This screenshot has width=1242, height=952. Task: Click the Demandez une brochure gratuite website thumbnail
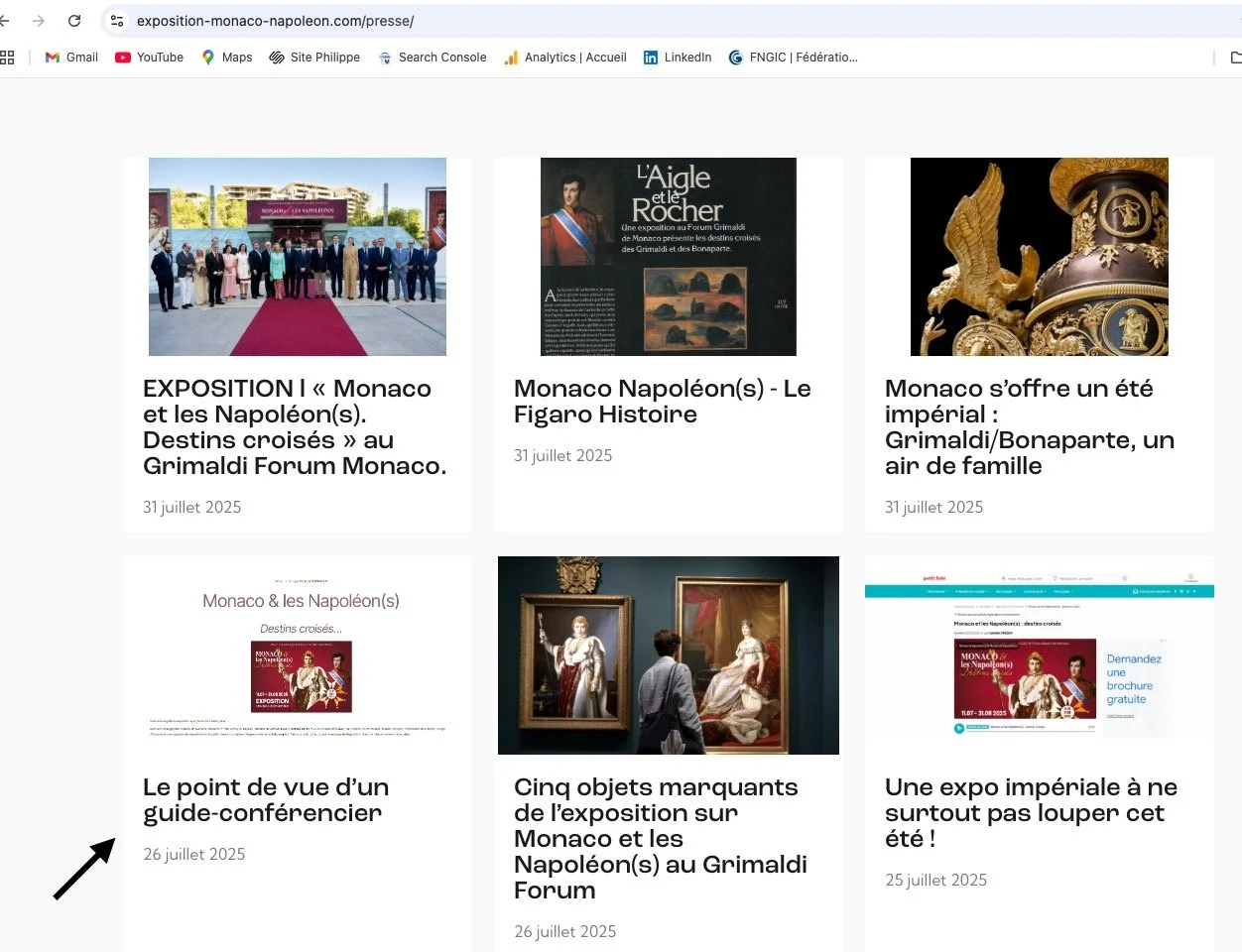click(x=1040, y=655)
